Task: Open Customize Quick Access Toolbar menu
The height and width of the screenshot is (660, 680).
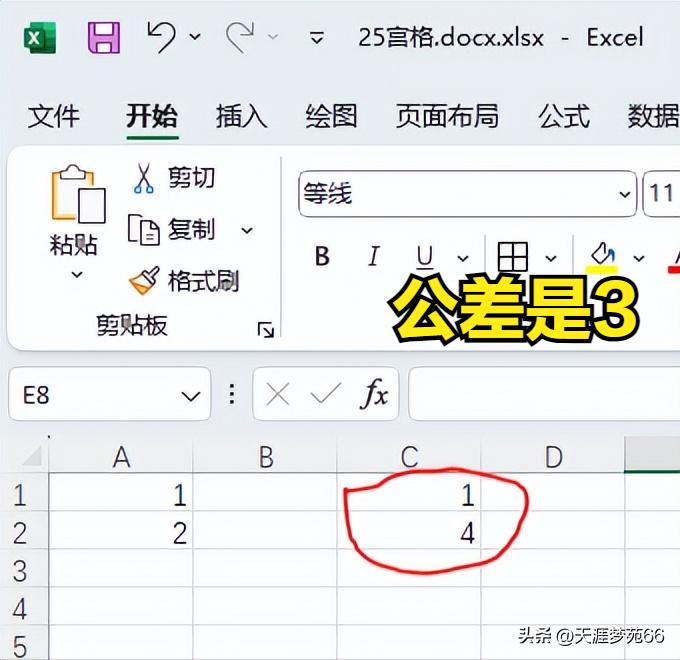Action: pos(317,38)
